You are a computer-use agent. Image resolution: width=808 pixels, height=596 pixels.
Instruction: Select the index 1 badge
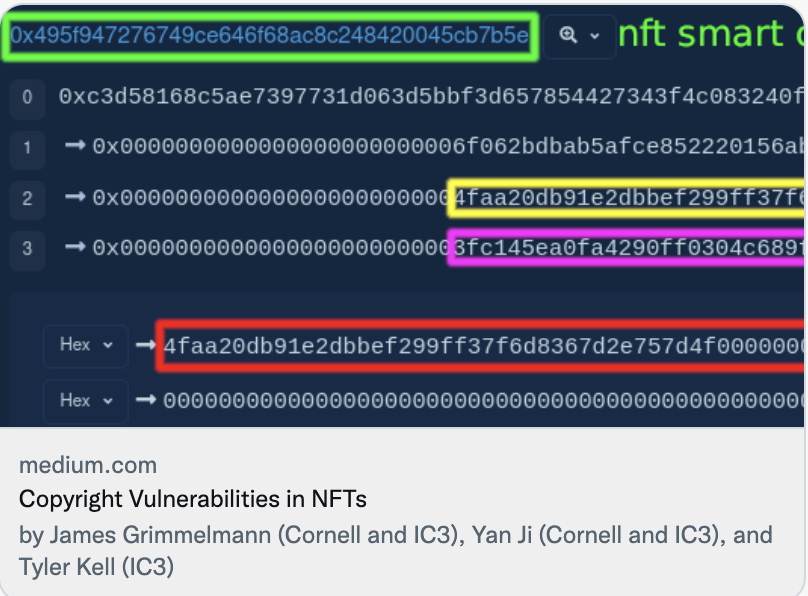27,148
